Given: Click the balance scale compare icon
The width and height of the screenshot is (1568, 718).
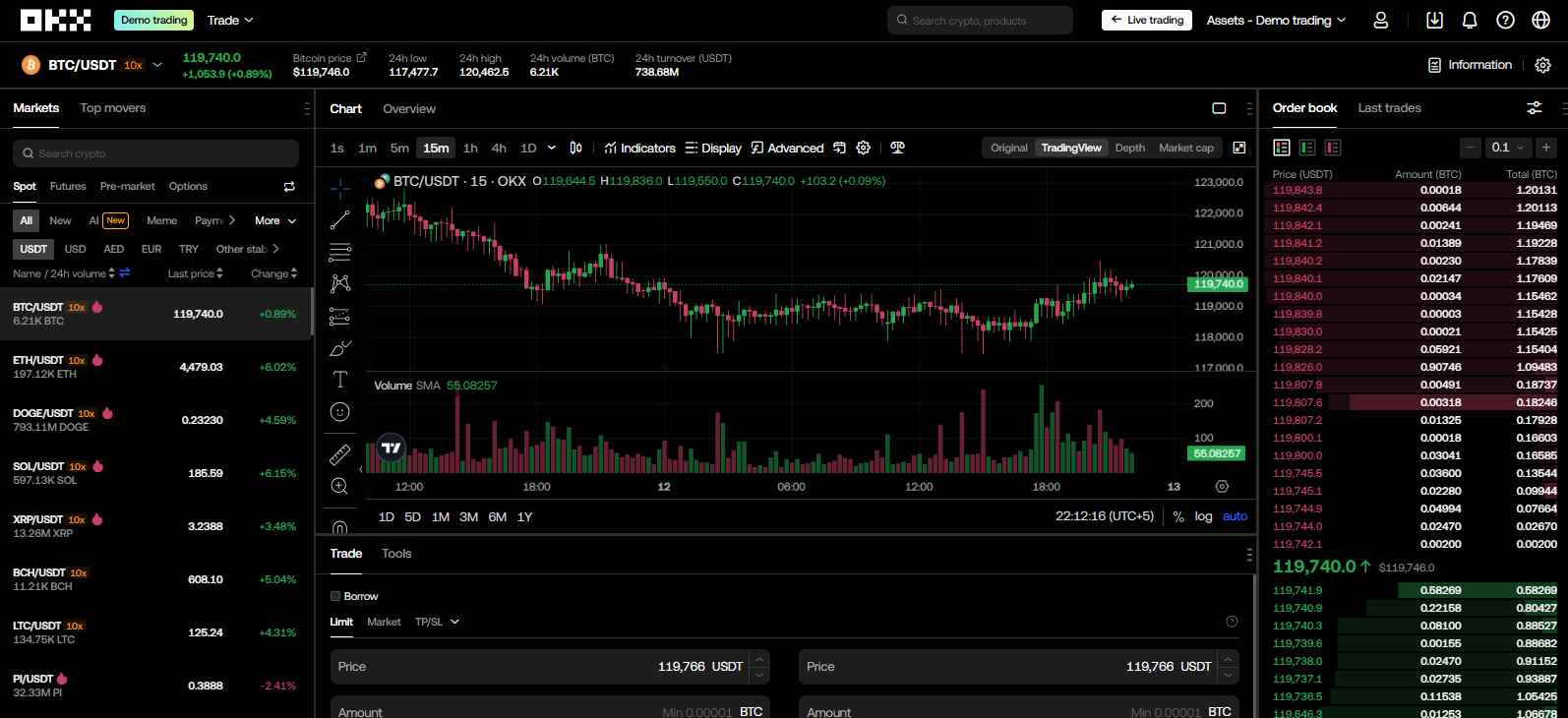Looking at the screenshot, I should [897, 148].
